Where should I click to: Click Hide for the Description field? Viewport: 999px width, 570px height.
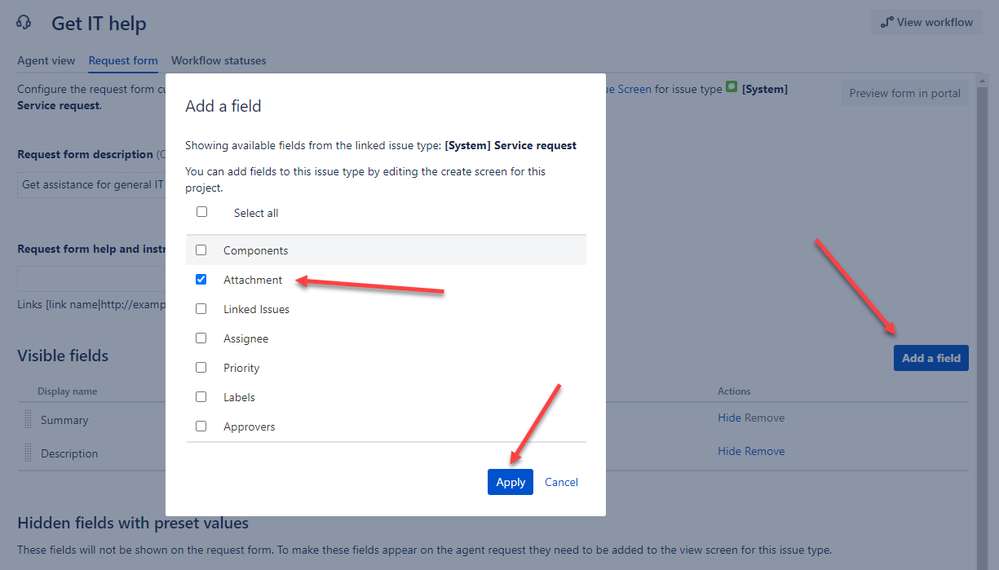tap(729, 451)
